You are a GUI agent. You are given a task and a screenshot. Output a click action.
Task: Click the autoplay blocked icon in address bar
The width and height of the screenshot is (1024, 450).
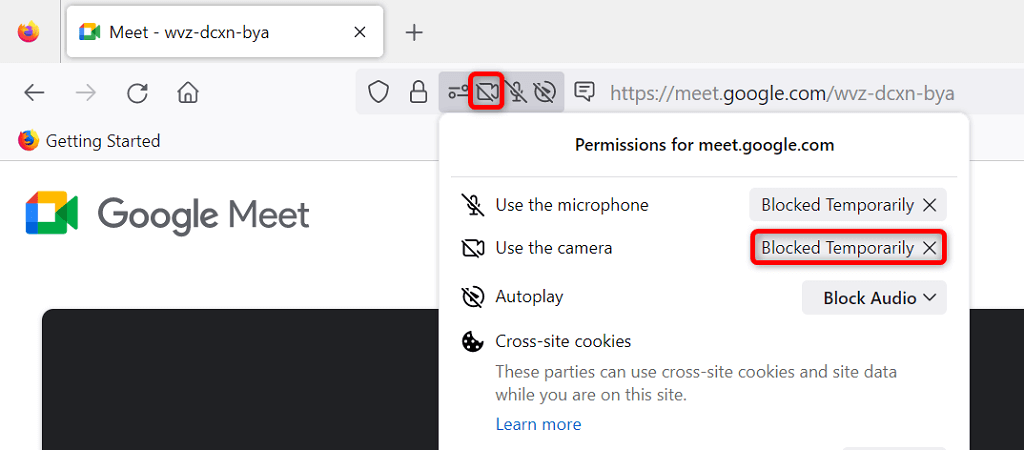click(544, 92)
